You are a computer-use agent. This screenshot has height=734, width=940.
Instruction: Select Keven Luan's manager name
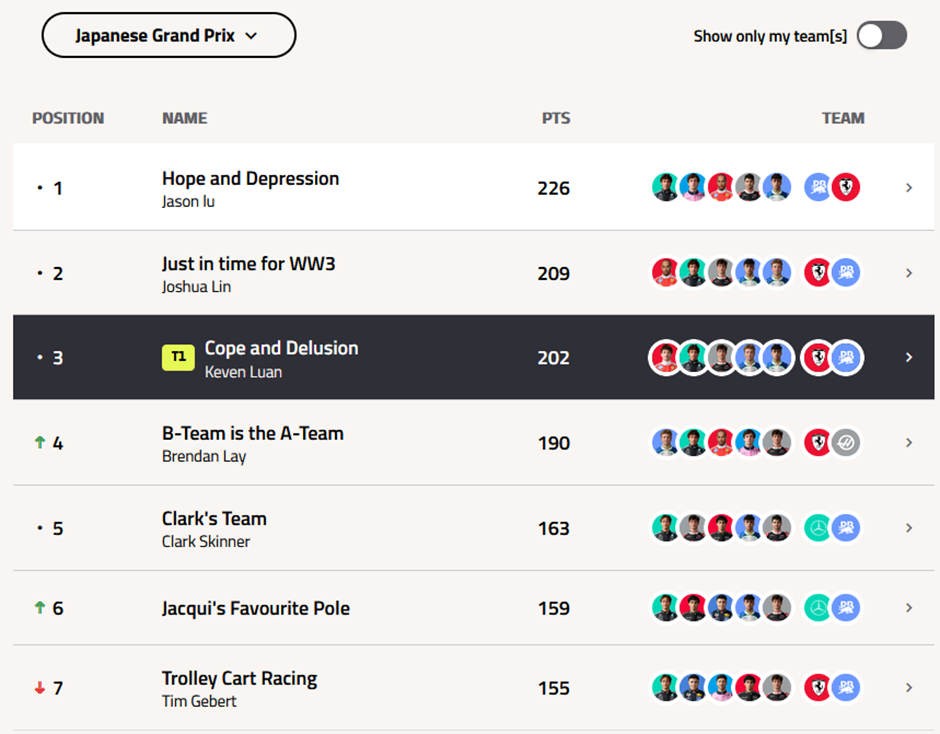[x=243, y=372]
